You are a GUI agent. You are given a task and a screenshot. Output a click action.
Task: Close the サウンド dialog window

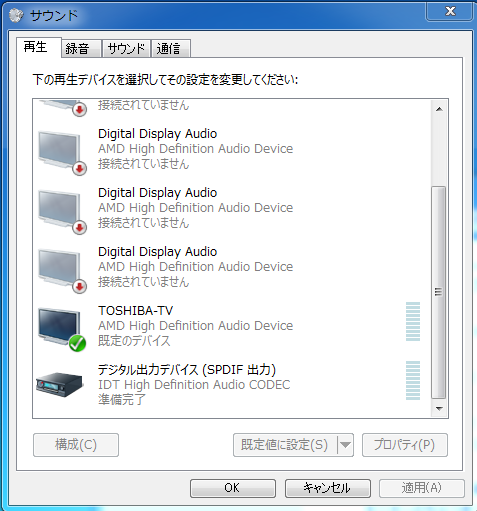coord(450,11)
